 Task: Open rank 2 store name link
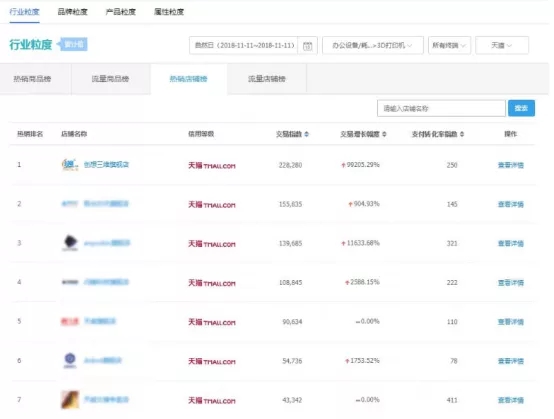click(x=106, y=203)
